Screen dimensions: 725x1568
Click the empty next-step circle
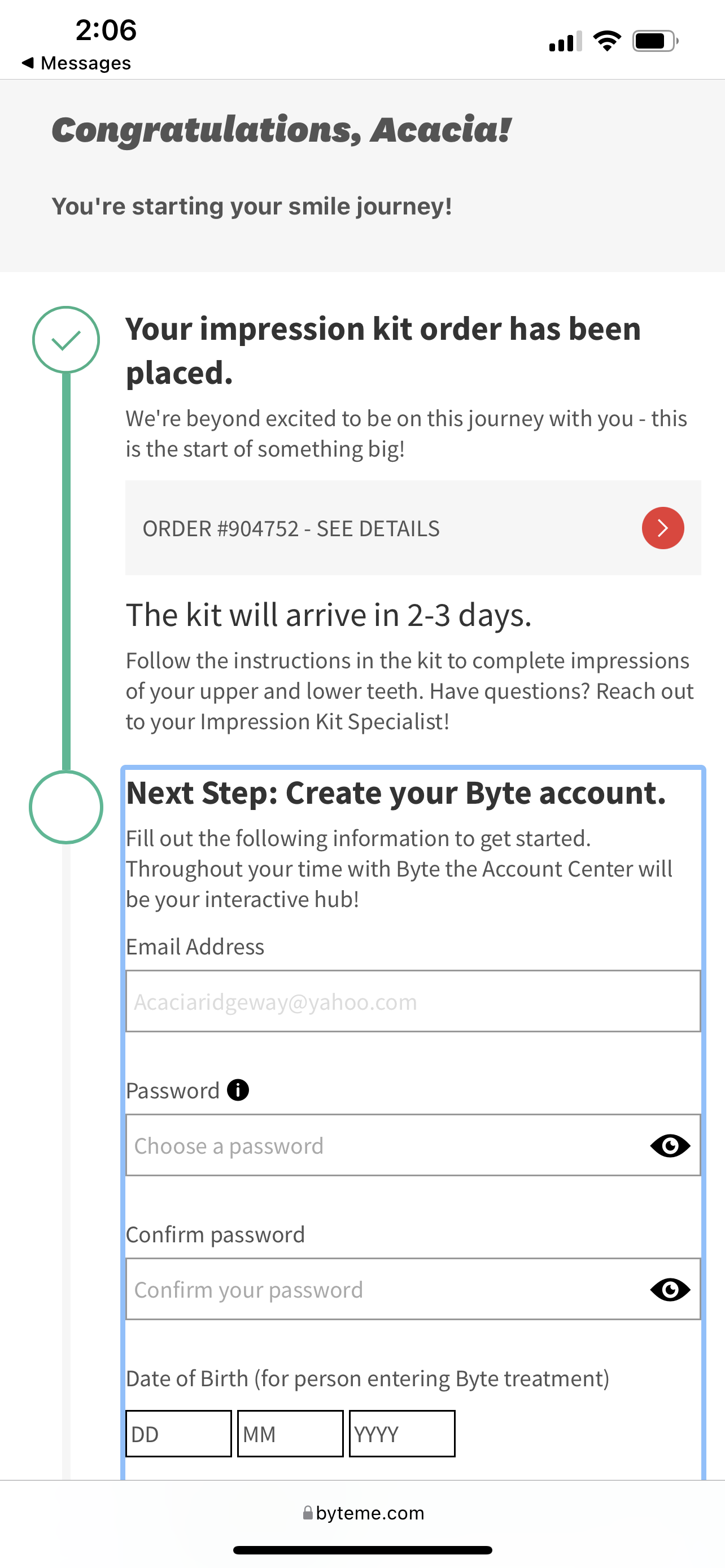pos(65,807)
